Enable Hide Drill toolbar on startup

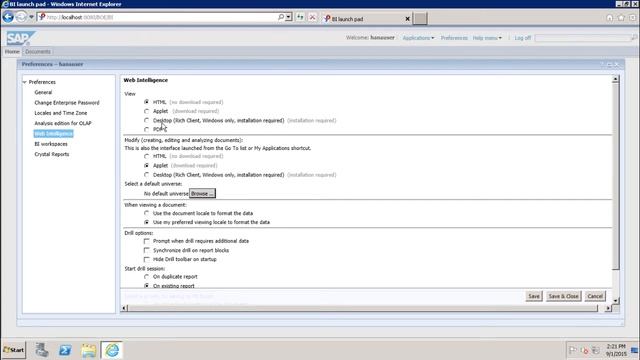pyautogui.click(x=147, y=259)
